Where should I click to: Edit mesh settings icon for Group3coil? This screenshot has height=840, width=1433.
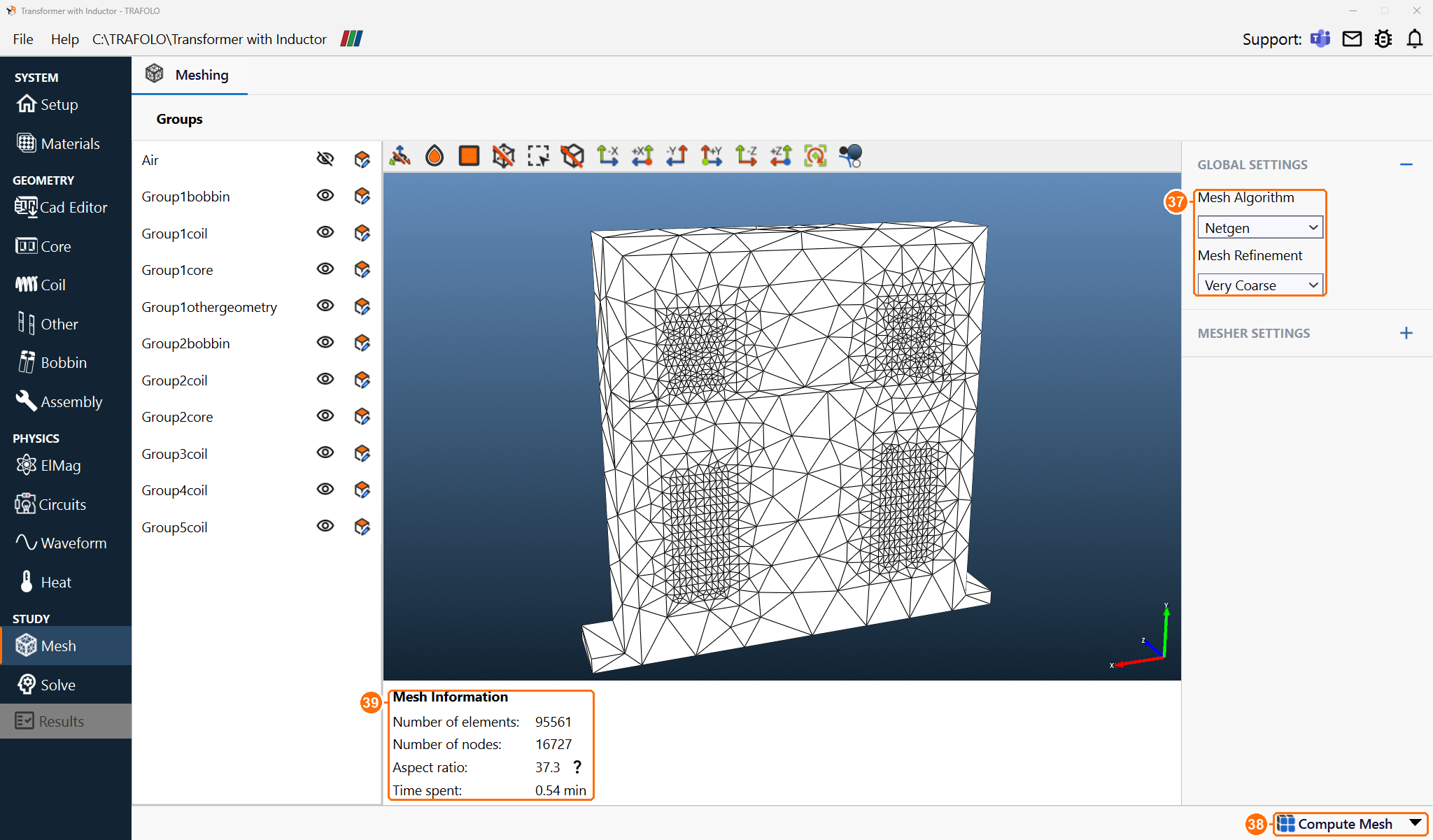click(x=362, y=453)
